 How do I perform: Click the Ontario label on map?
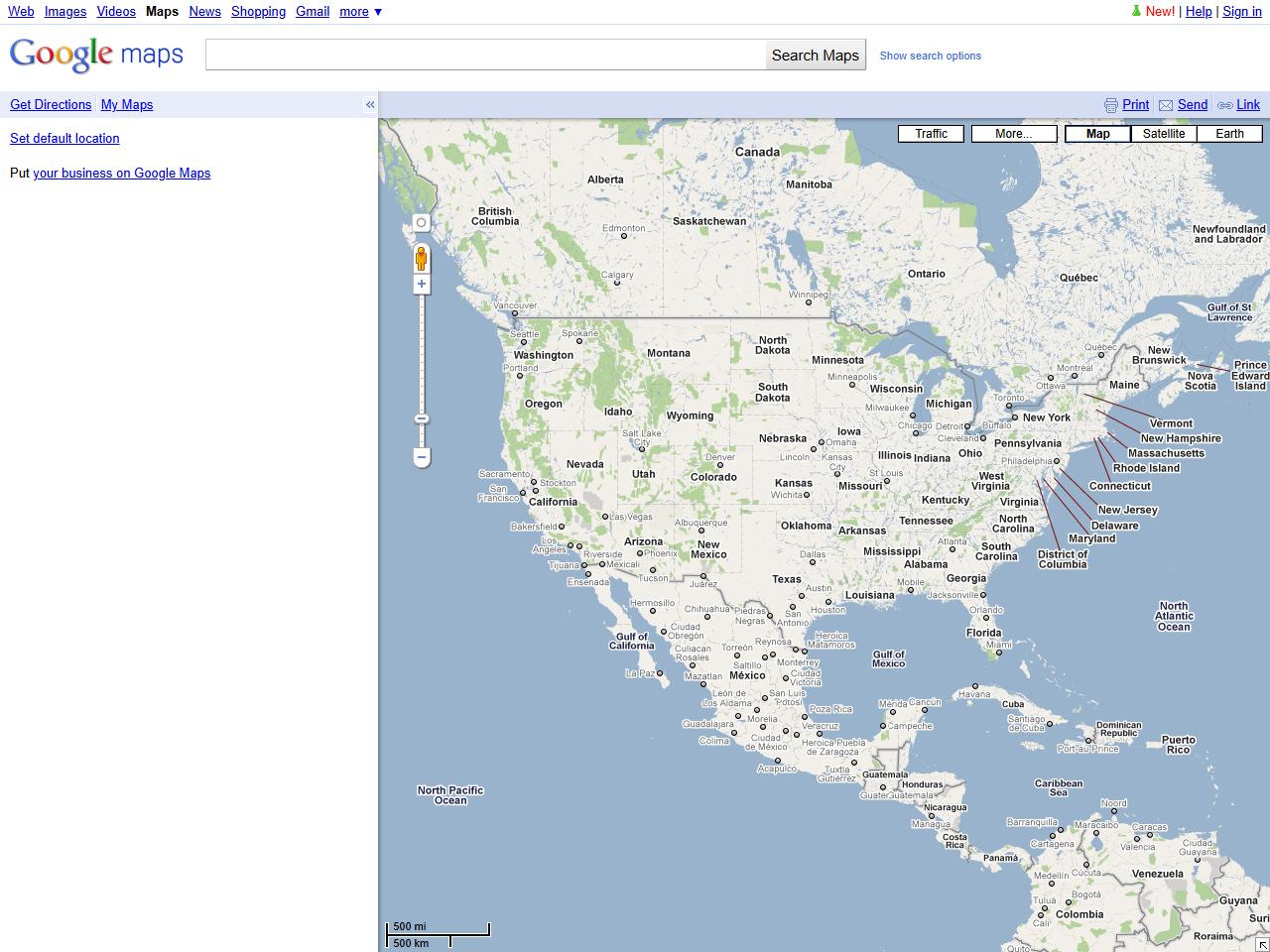(926, 274)
